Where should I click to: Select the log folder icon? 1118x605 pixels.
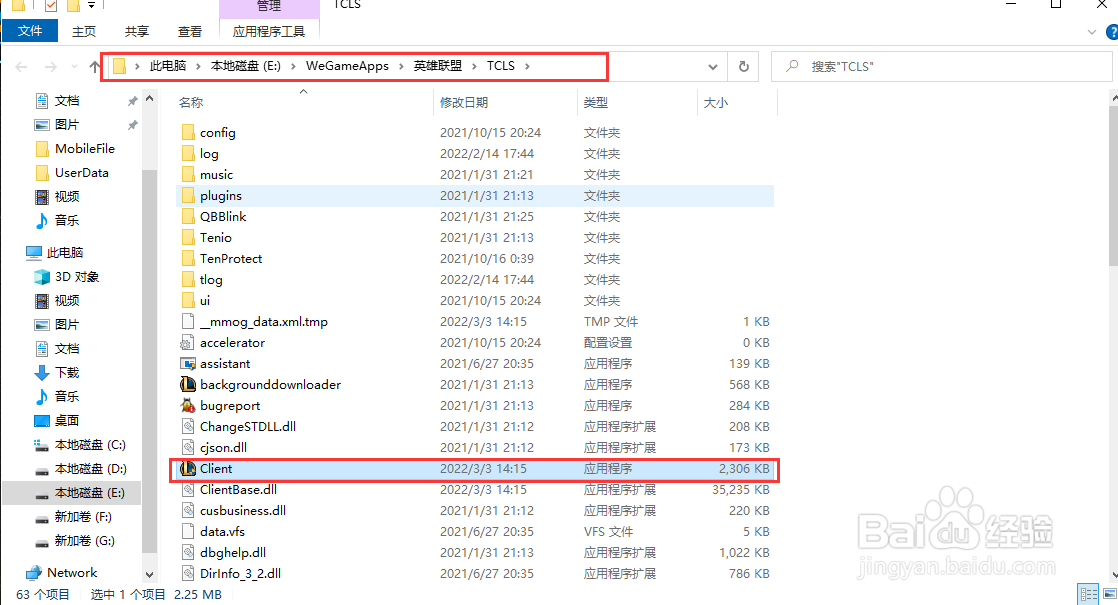click(188, 153)
